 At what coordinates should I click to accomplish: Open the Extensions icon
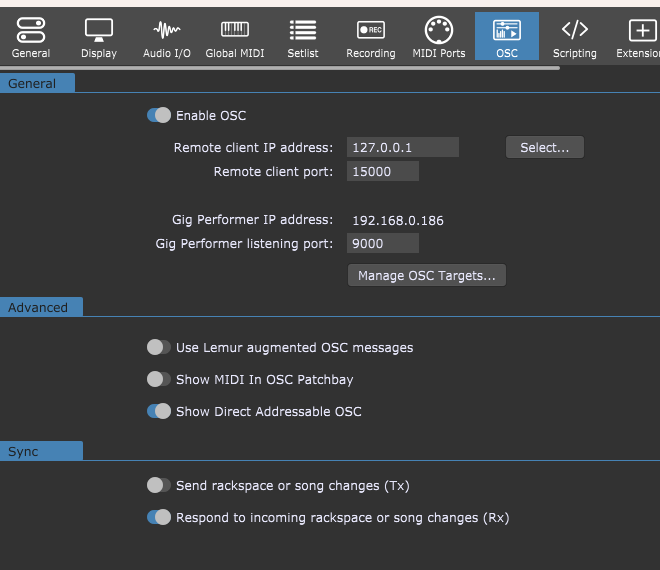[640, 31]
